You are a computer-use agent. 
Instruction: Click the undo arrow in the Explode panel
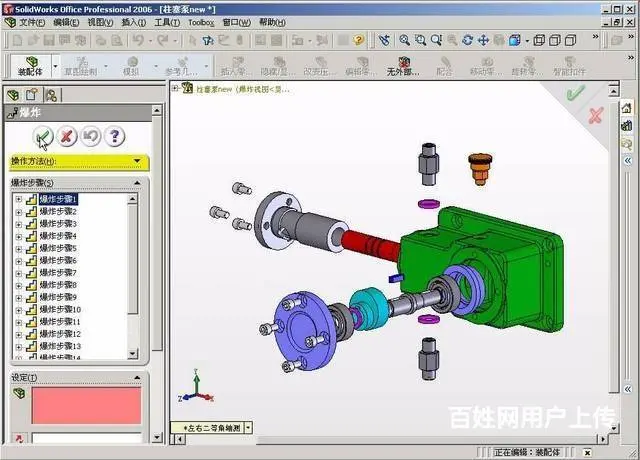(90, 136)
